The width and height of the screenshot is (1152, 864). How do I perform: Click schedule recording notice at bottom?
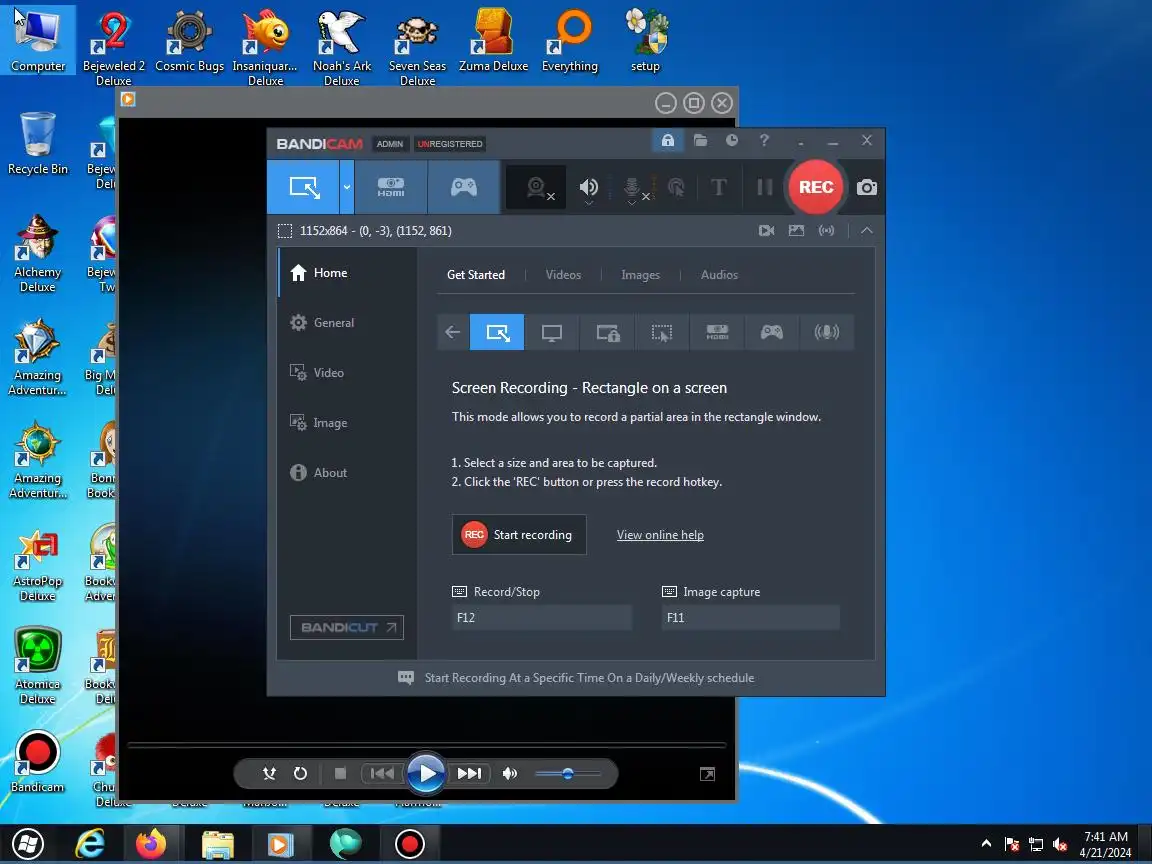tap(576, 678)
